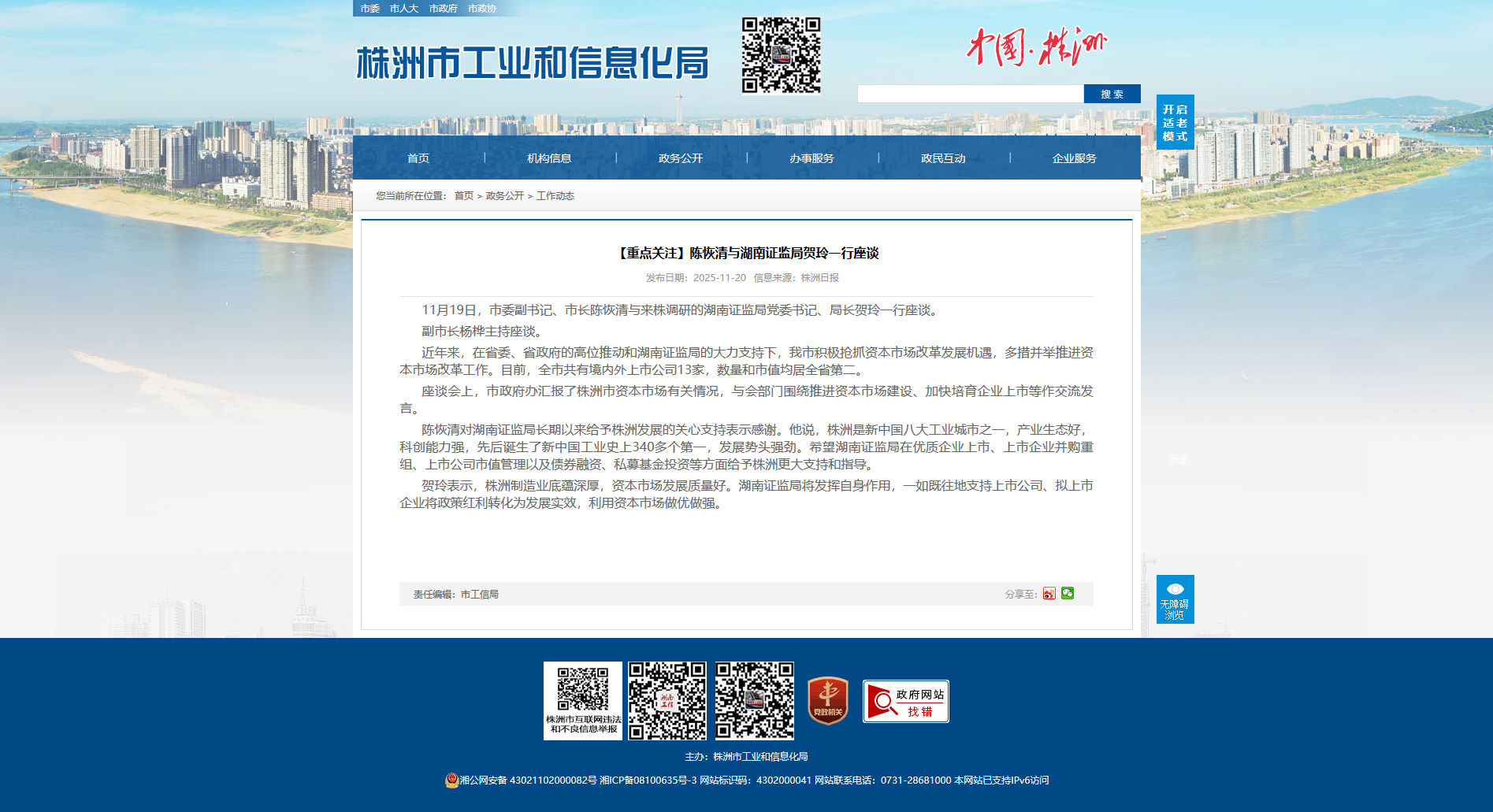
Task: Click the 中国·株洲 red calligraphy logo
Action: 1036,47
